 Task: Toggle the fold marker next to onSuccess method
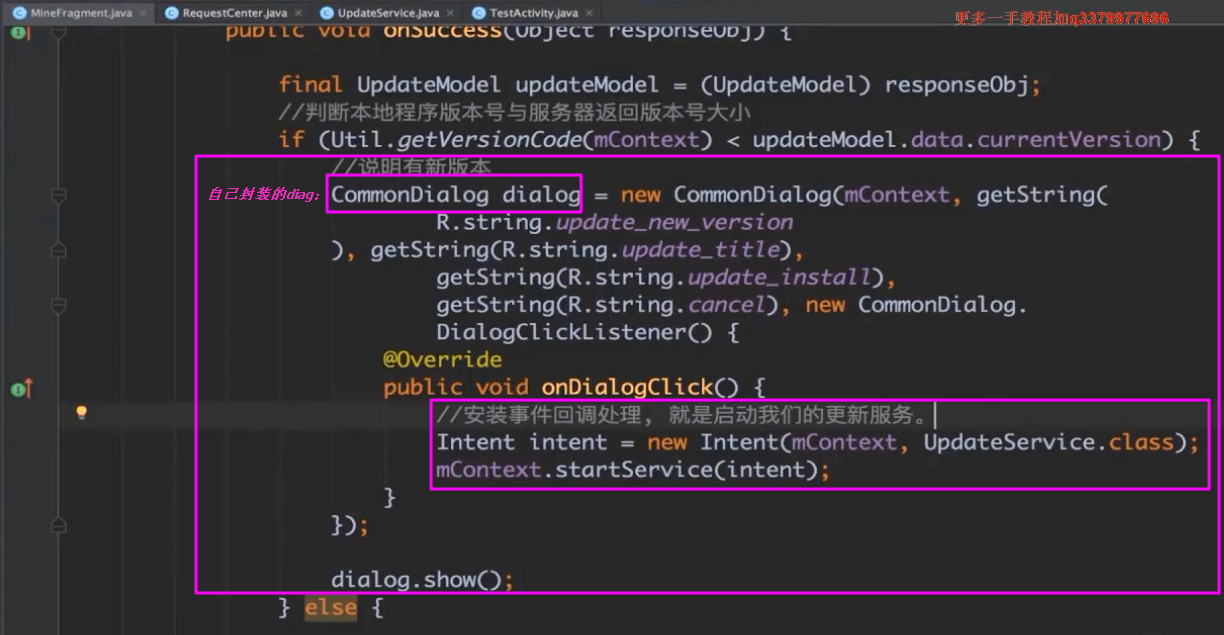(x=59, y=32)
